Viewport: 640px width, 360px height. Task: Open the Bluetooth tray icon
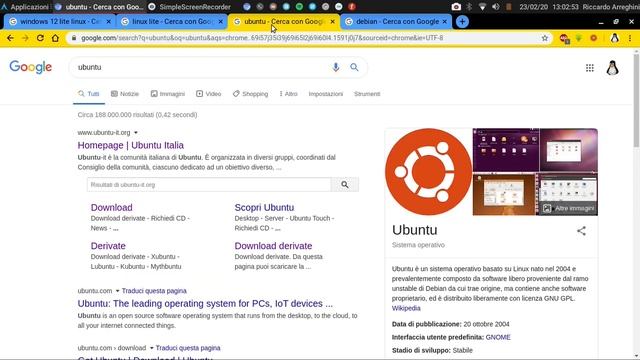[469, 7]
